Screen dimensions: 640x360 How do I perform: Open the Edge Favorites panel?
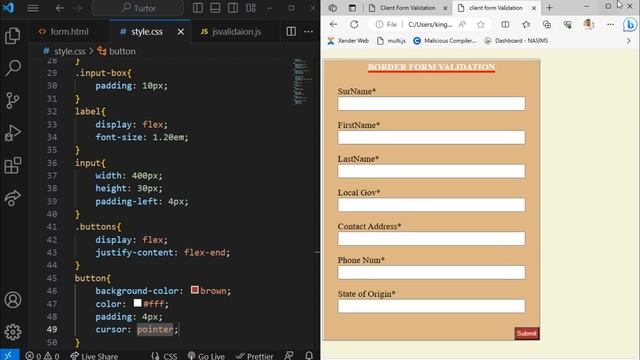(526, 24)
